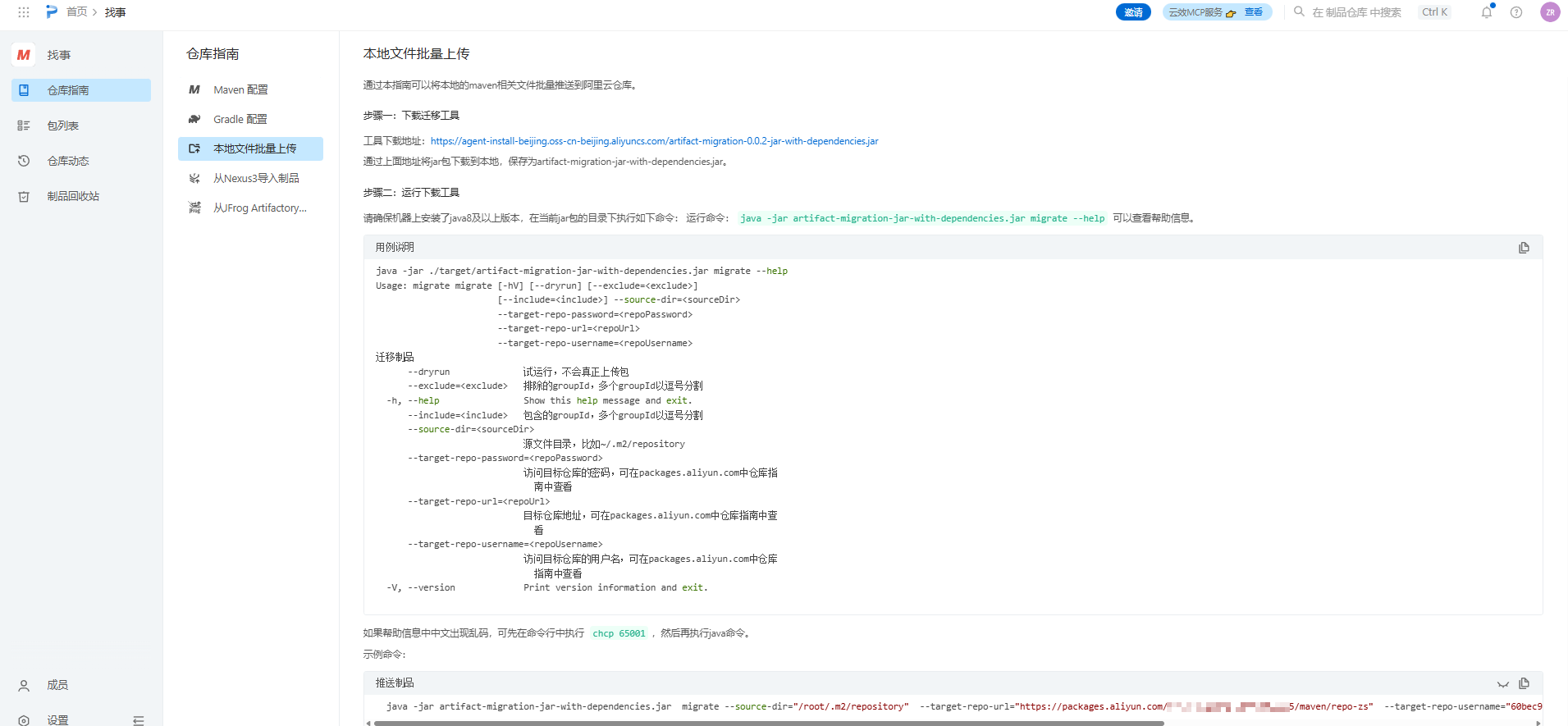This screenshot has width=1568, height=726.
Task: Click the 成员 person icon
Action: 24,685
